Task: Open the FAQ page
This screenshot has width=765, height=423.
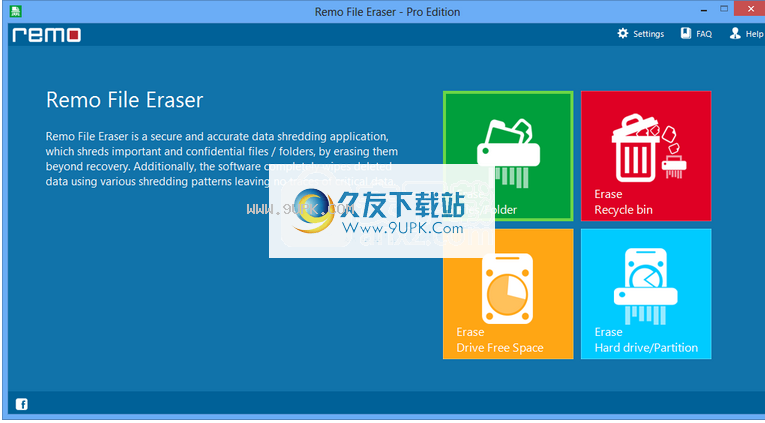Action: 696,34
